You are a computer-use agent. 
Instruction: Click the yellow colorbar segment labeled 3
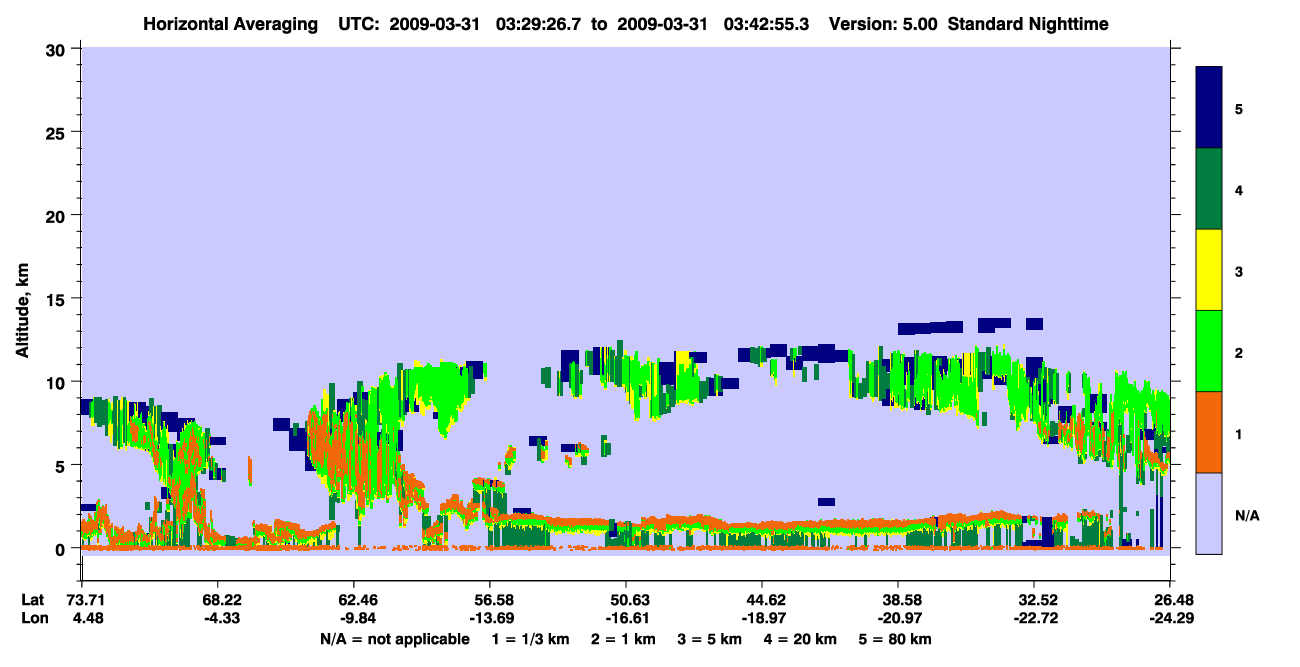coord(1209,270)
